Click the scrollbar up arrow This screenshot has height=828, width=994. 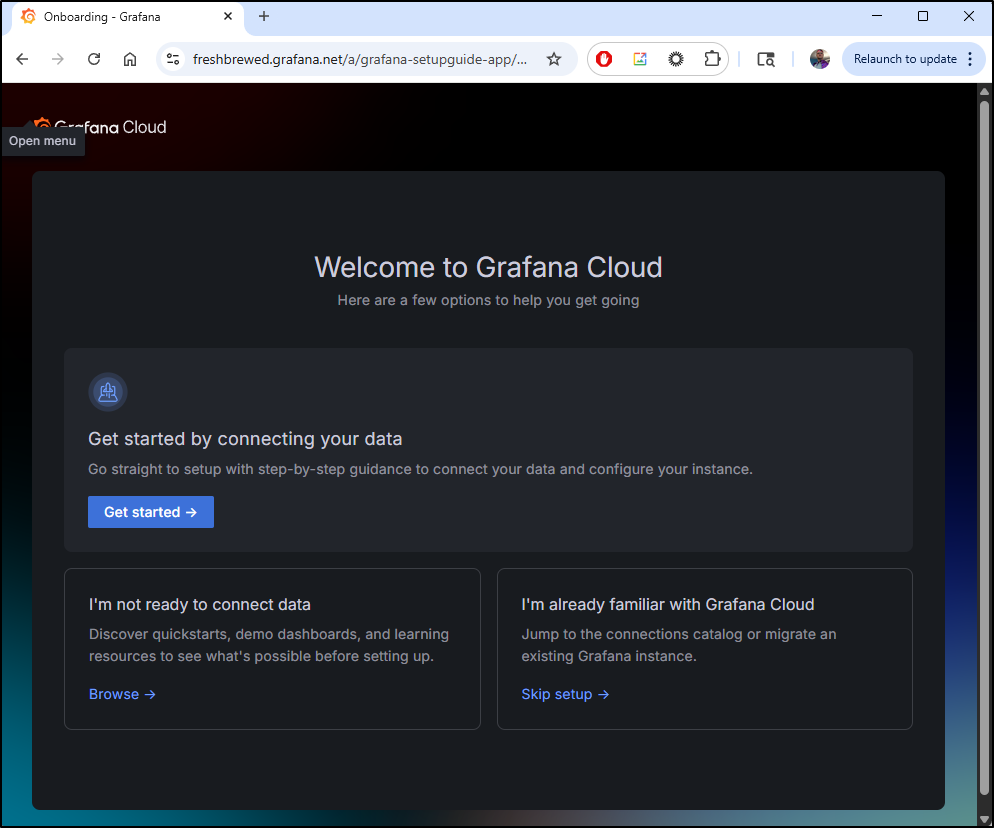tap(984, 91)
